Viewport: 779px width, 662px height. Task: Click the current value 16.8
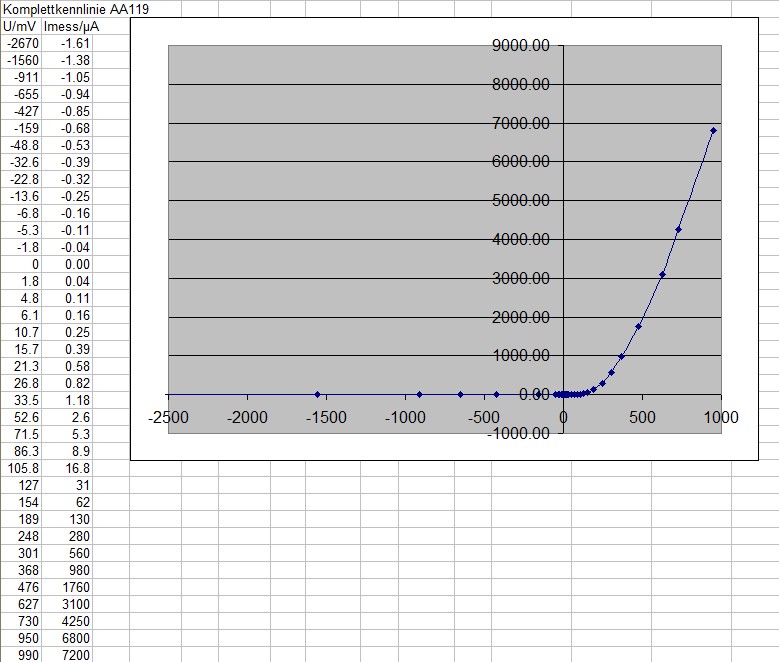tap(67, 468)
